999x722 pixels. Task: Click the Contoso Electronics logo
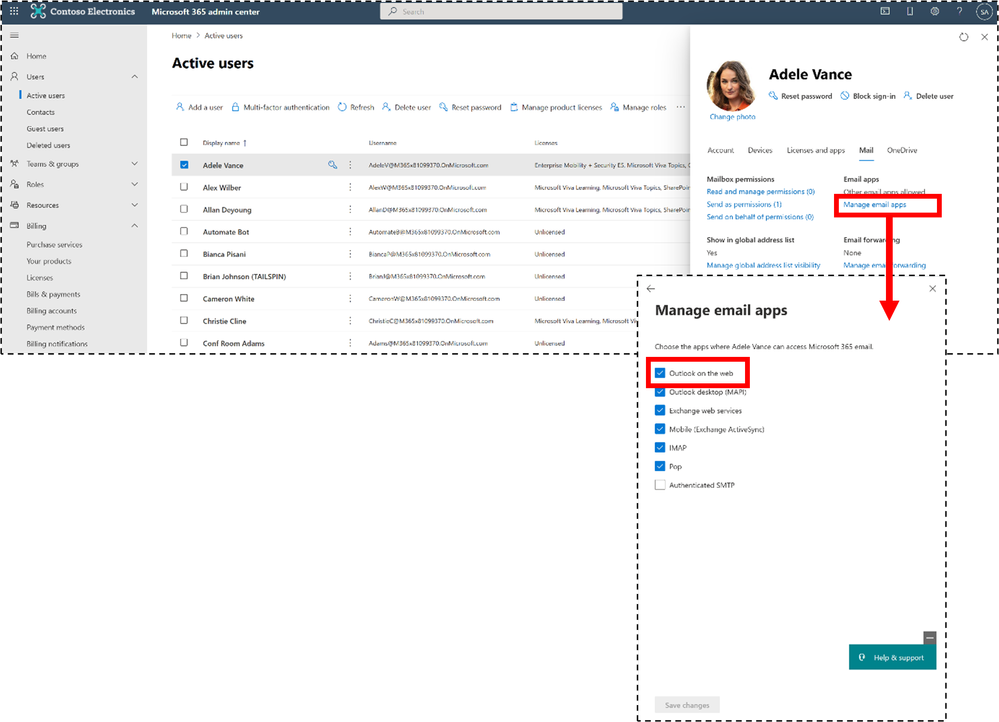pos(38,11)
